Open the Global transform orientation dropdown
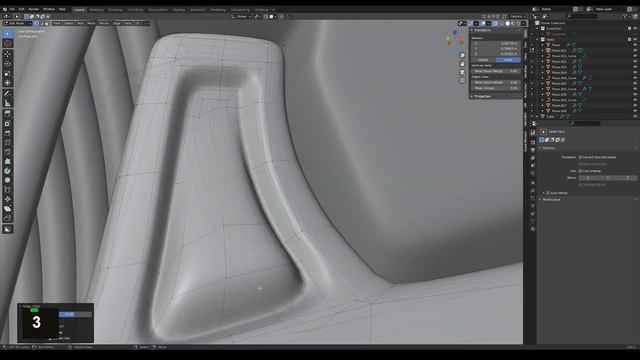 [x=241, y=17]
